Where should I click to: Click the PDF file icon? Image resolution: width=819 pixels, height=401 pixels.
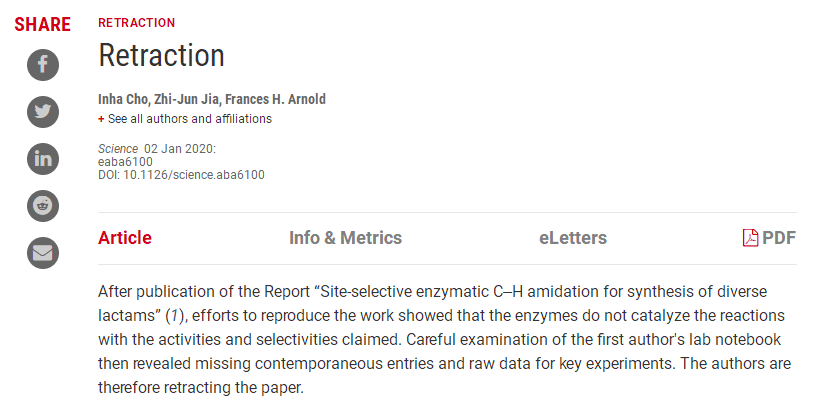click(750, 238)
